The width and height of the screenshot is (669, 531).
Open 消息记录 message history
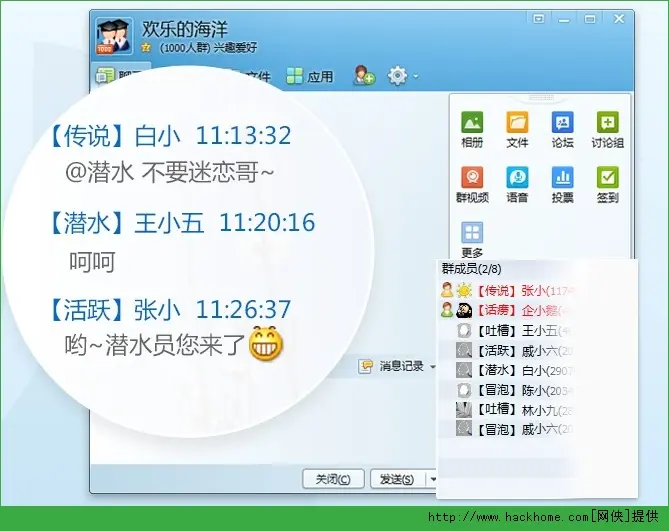click(391, 366)
